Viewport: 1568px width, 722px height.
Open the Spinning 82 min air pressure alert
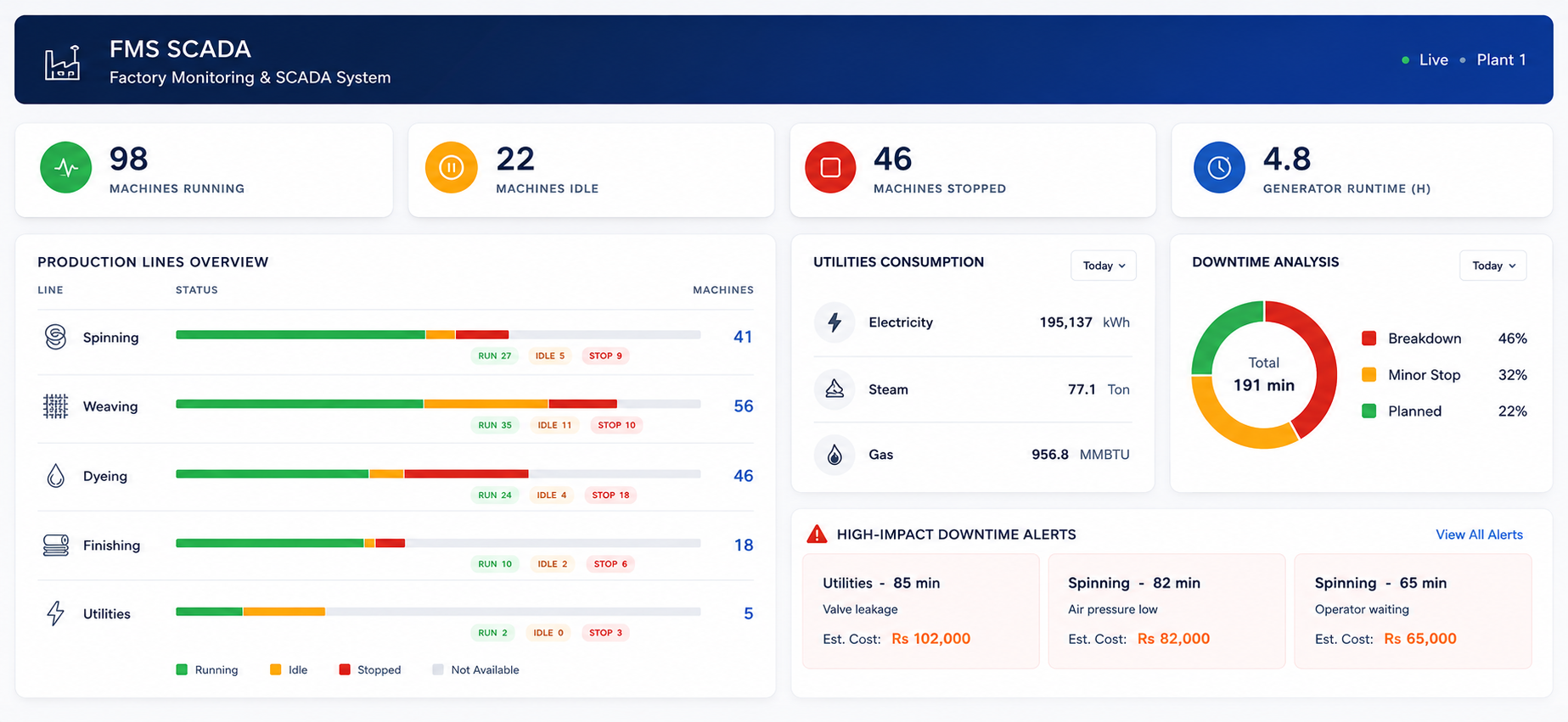click(1166, 611)
